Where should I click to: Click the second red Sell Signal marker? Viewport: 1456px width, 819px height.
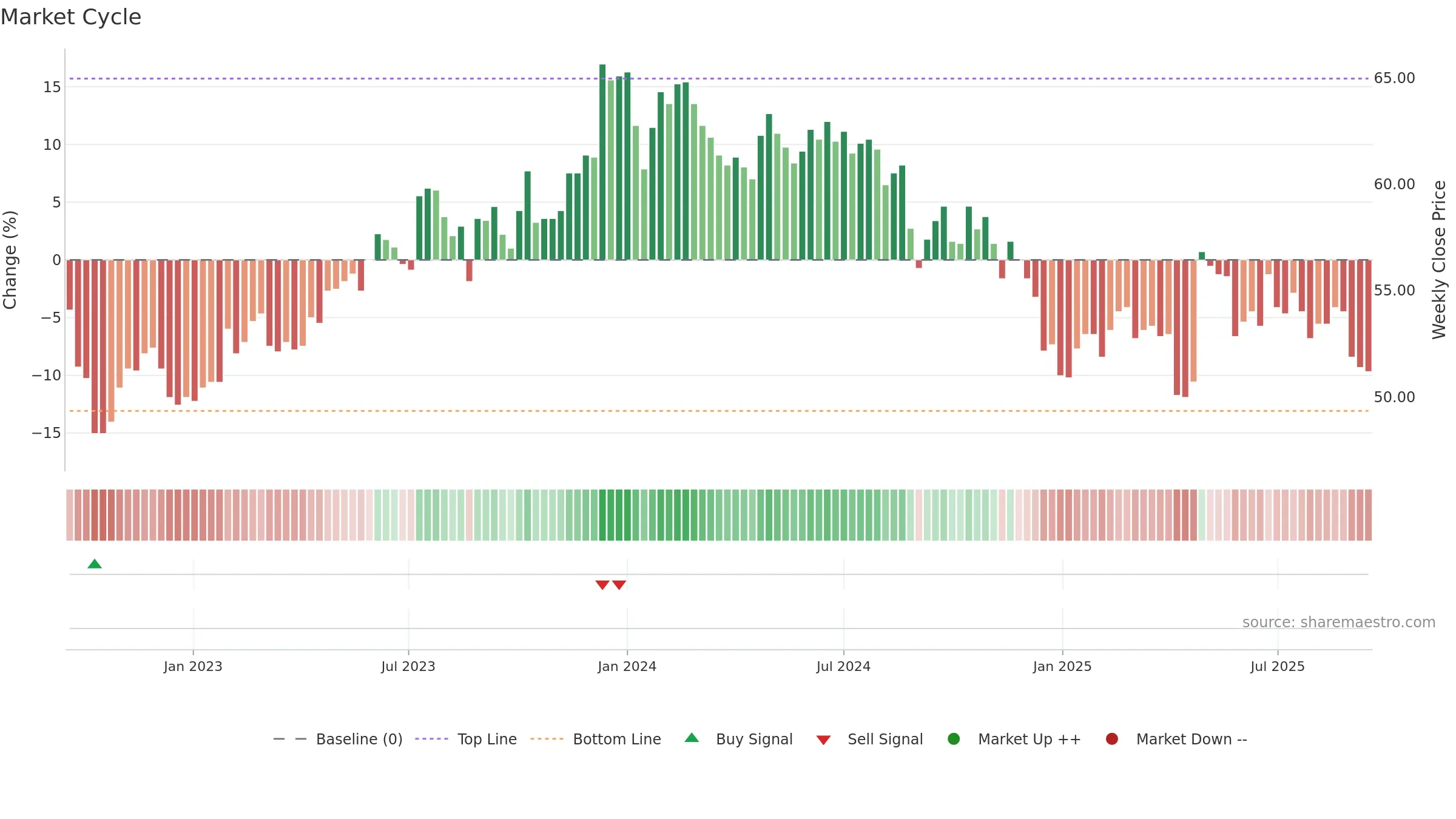click(x=619, y=585)
